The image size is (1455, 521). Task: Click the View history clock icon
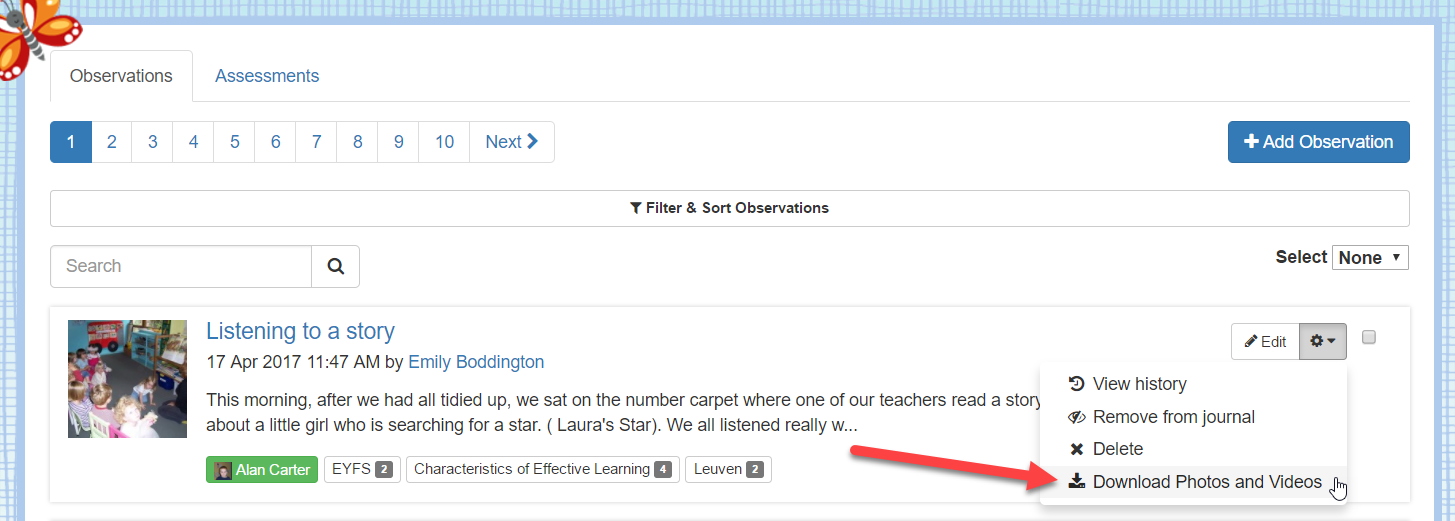coord(1077,384)
